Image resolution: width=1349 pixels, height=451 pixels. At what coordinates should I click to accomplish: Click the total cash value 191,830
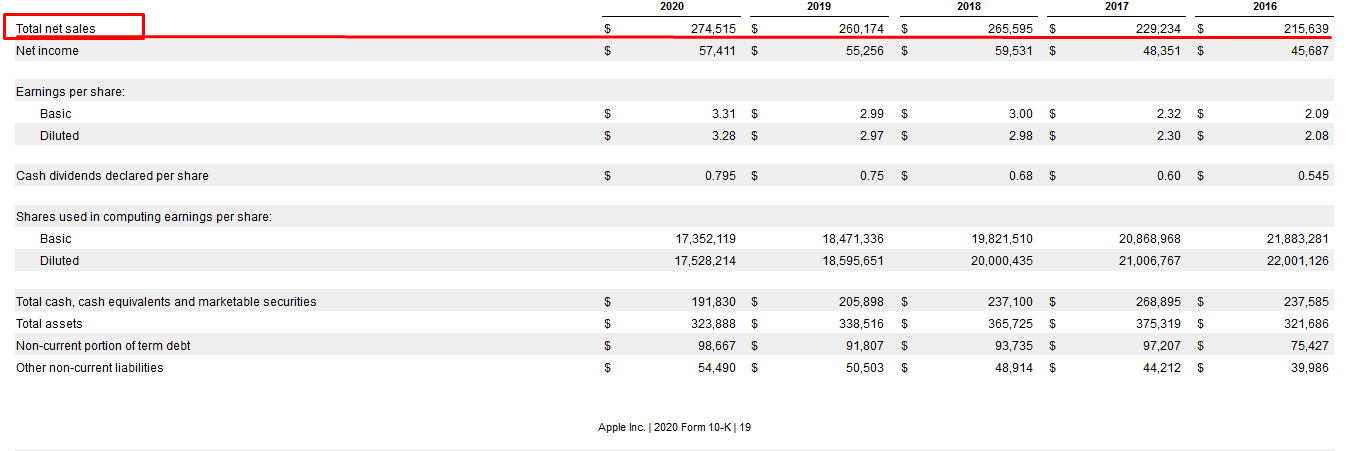coord(713,302)
